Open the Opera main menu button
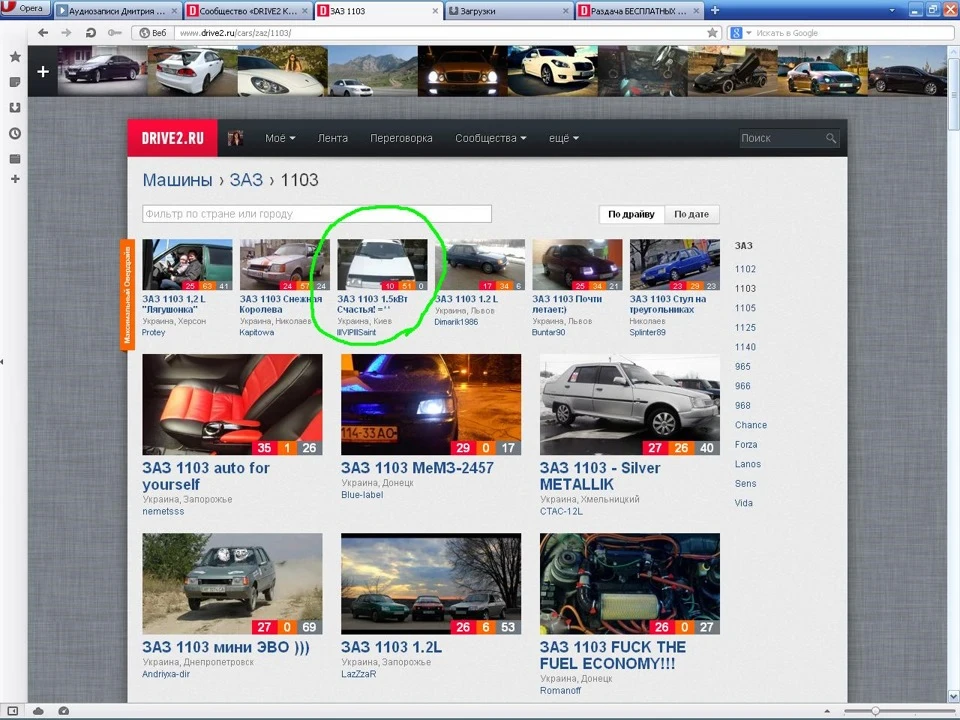 point(24,9)
